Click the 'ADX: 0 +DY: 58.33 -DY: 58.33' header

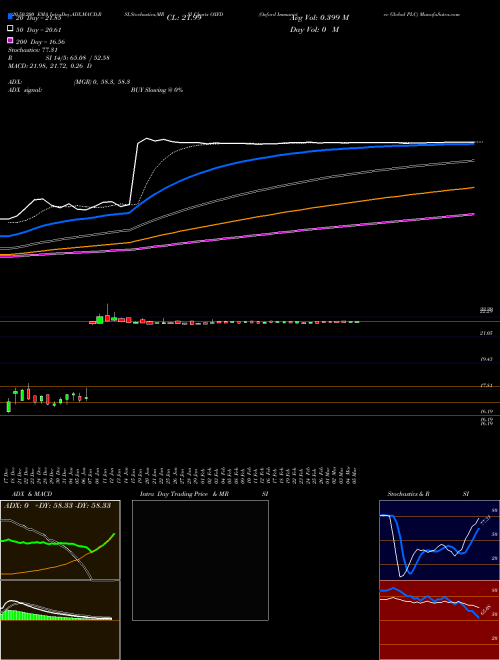[x=57, y=506]
